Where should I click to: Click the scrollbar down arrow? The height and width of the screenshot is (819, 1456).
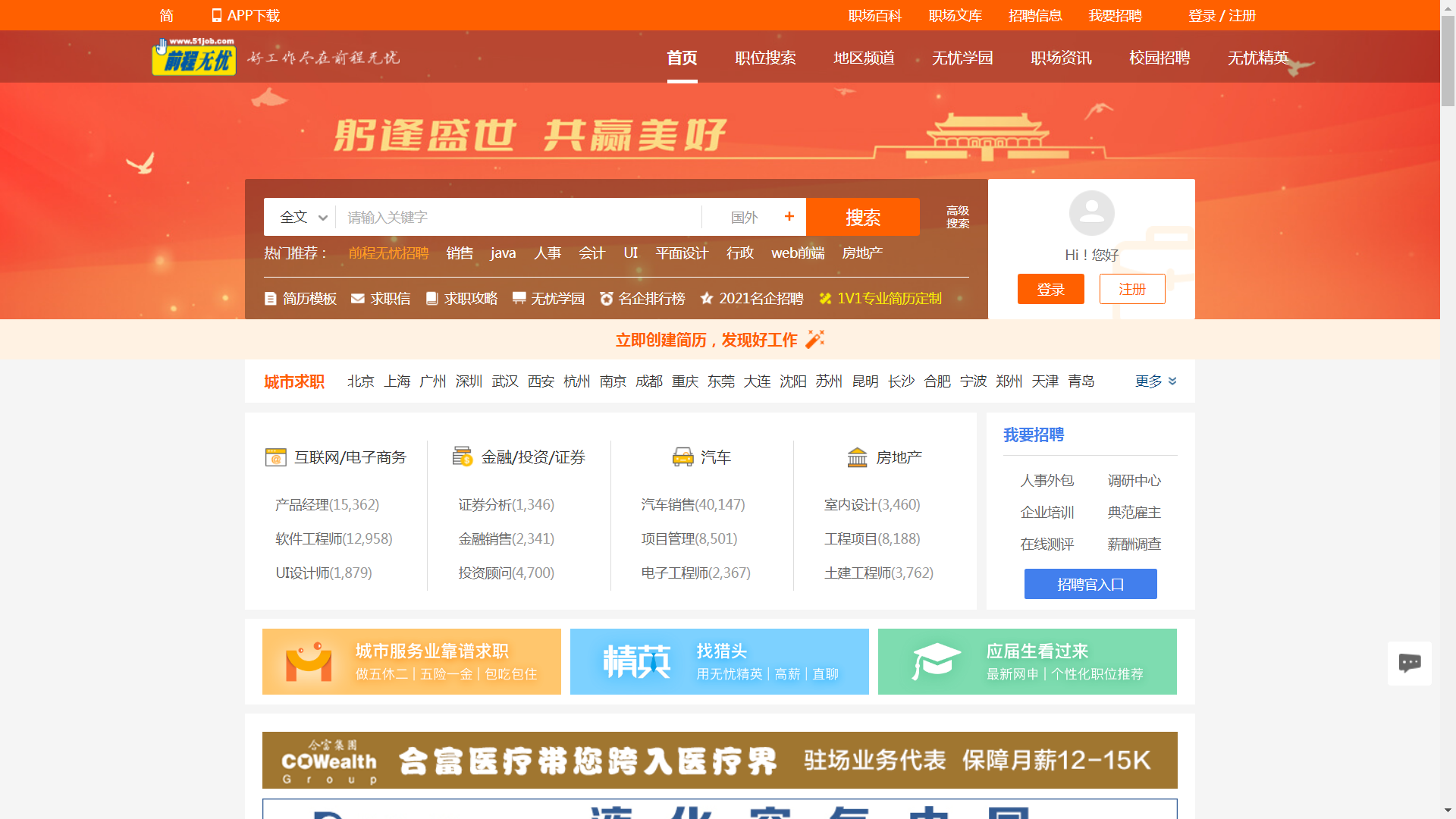pyautogui.click(x=1448, y=811)
